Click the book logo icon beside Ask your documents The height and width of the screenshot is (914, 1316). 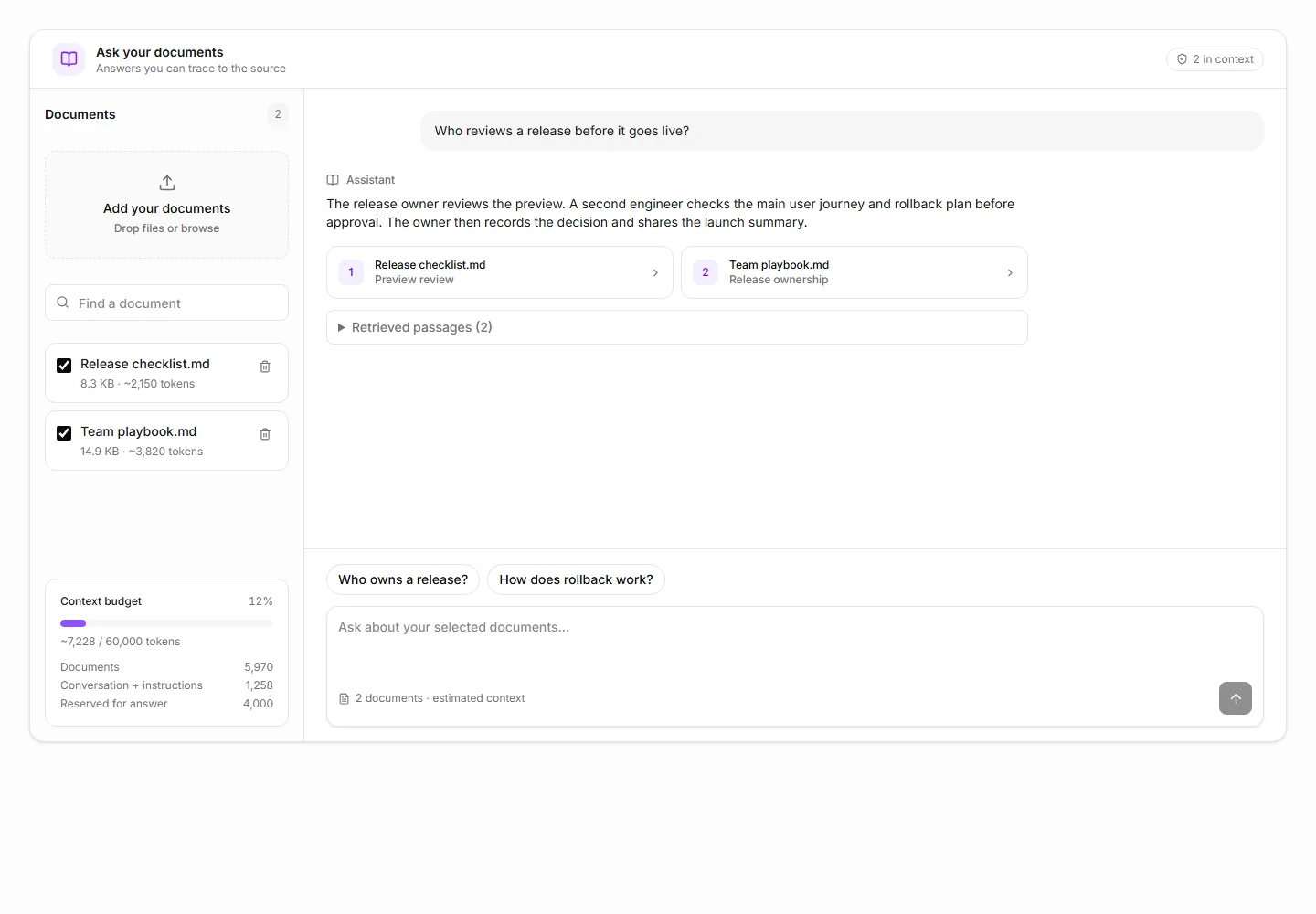69,59
